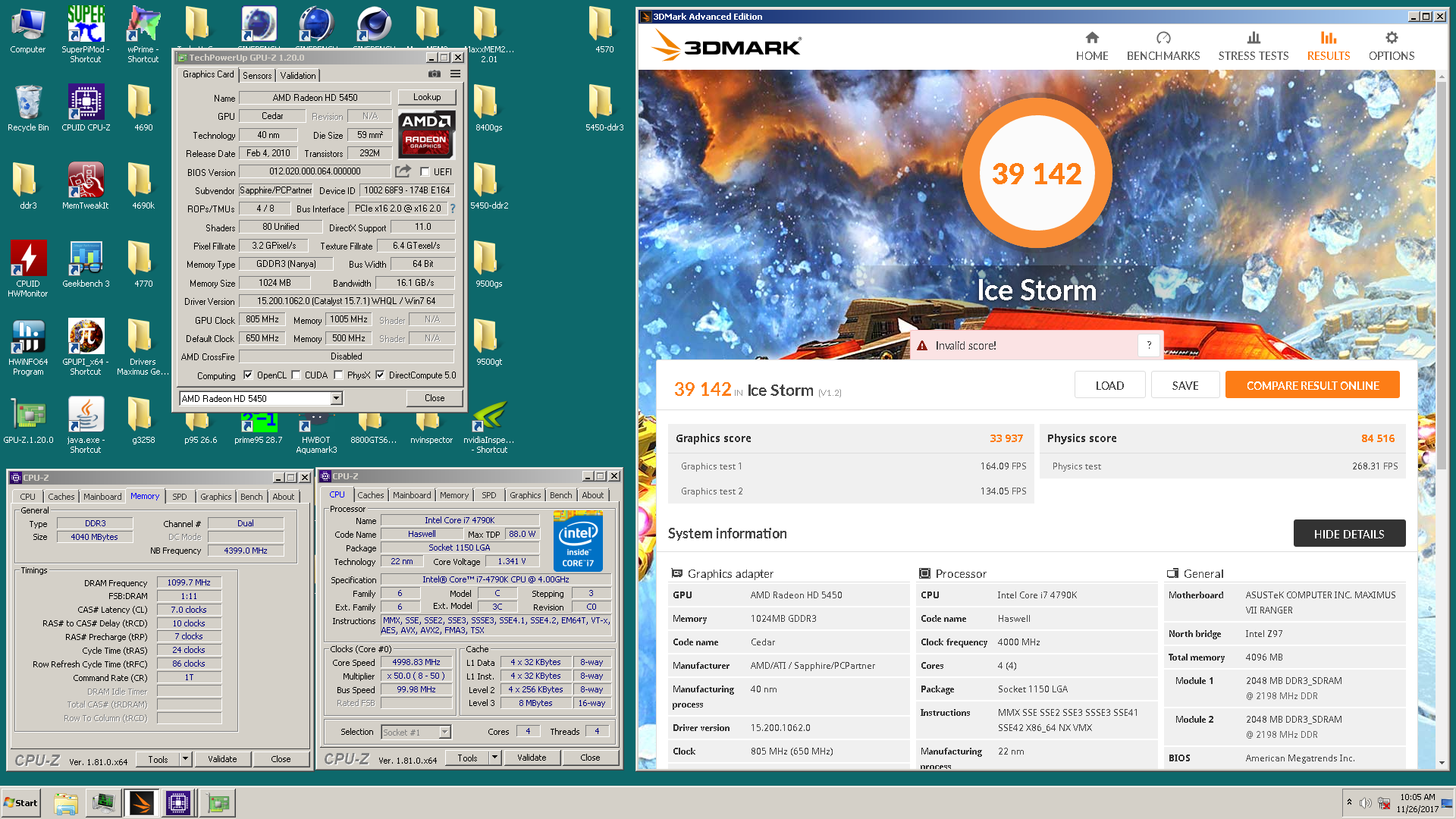This screenshot has height=819, width=1456.
Task: Open the wPrime shortcut icon
Action: pyautogui.click(x=143, y=34)
